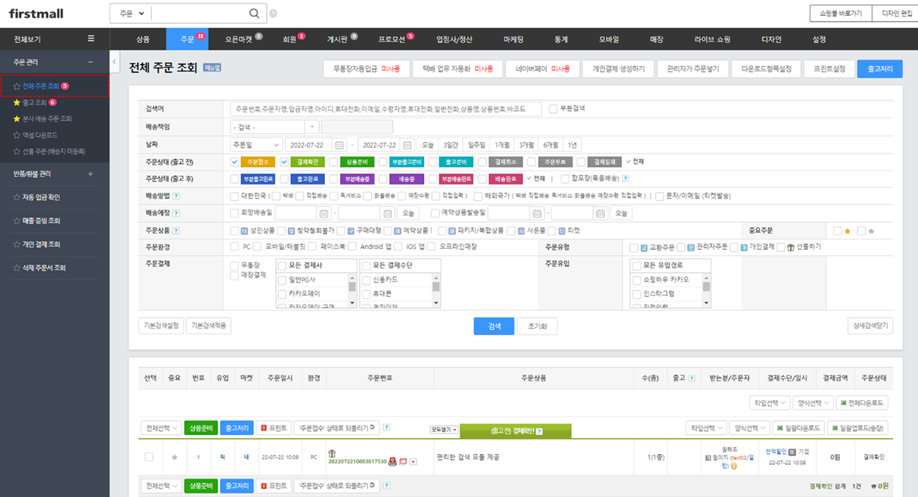
Task: Expand the 반품/환불 관리 sidebar section
Action: tap(90, 174)
